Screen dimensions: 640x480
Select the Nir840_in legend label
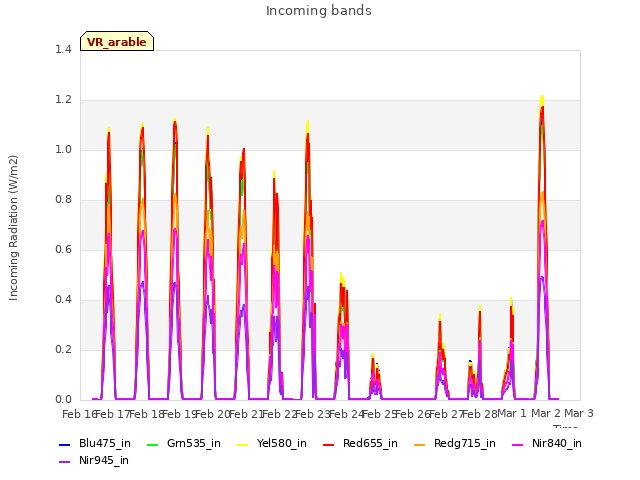(557, 444)
